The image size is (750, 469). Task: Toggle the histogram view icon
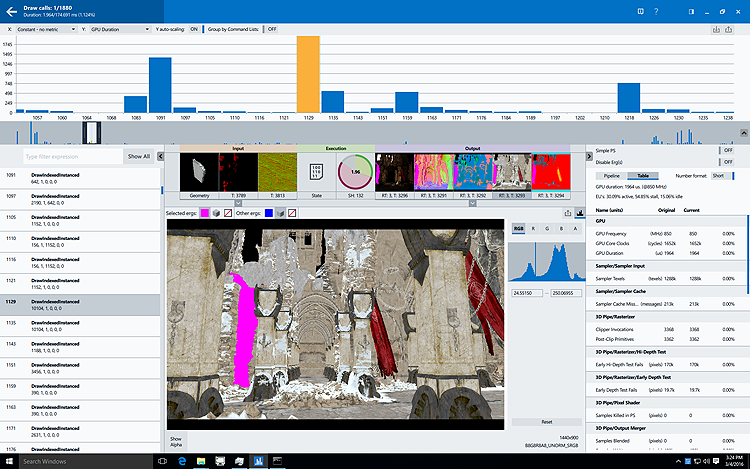(x=580, y=213)
